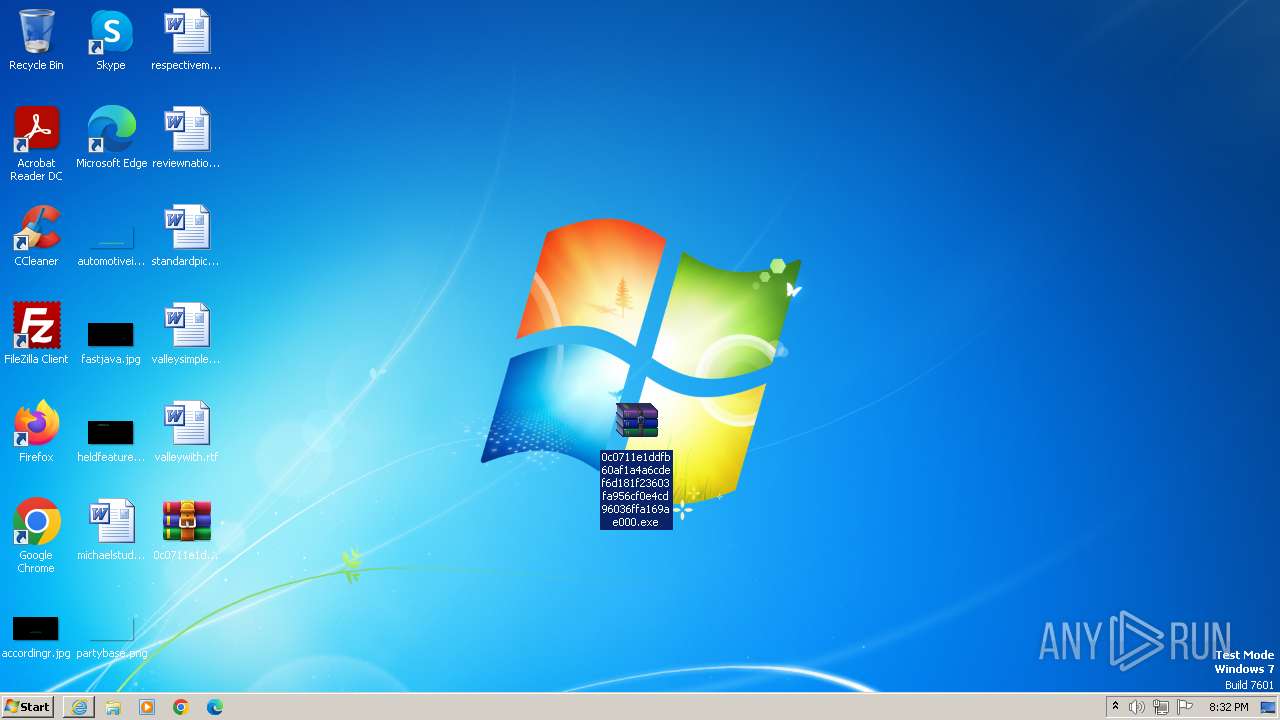Select the michaelstud... Word document

[111, 530]
